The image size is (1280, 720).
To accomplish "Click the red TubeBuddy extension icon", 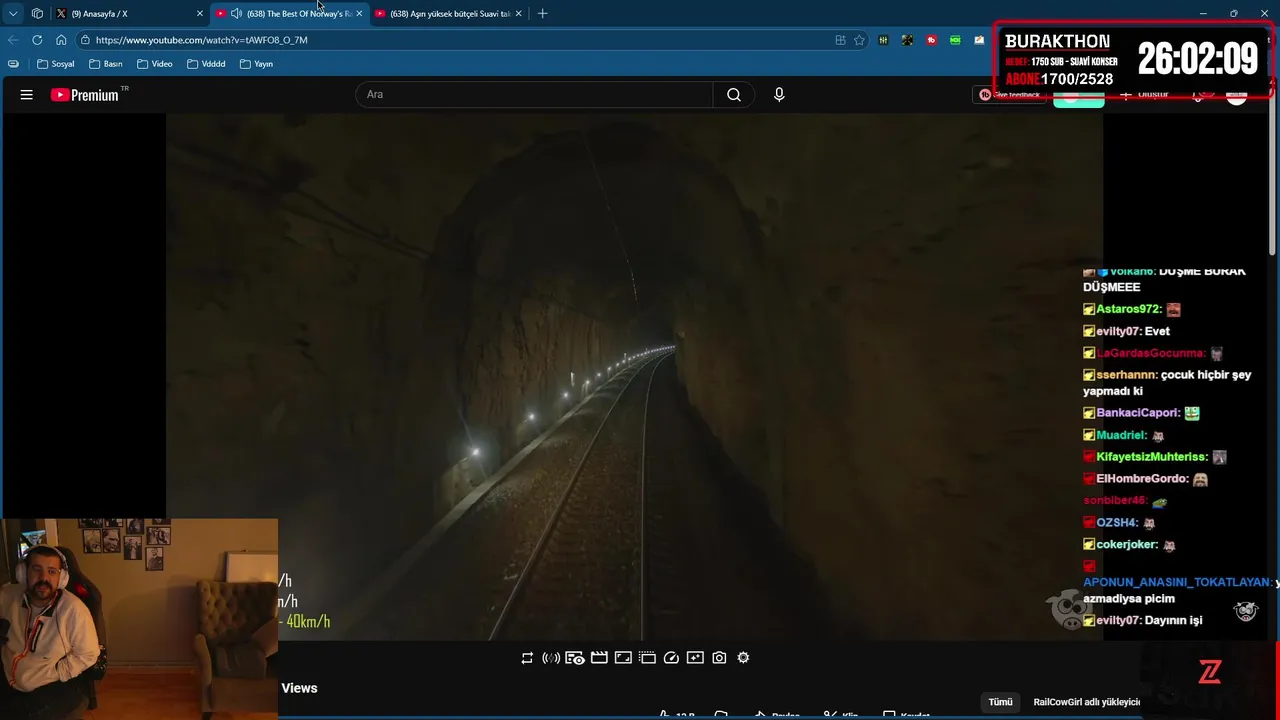I will [x=931, y=40].
